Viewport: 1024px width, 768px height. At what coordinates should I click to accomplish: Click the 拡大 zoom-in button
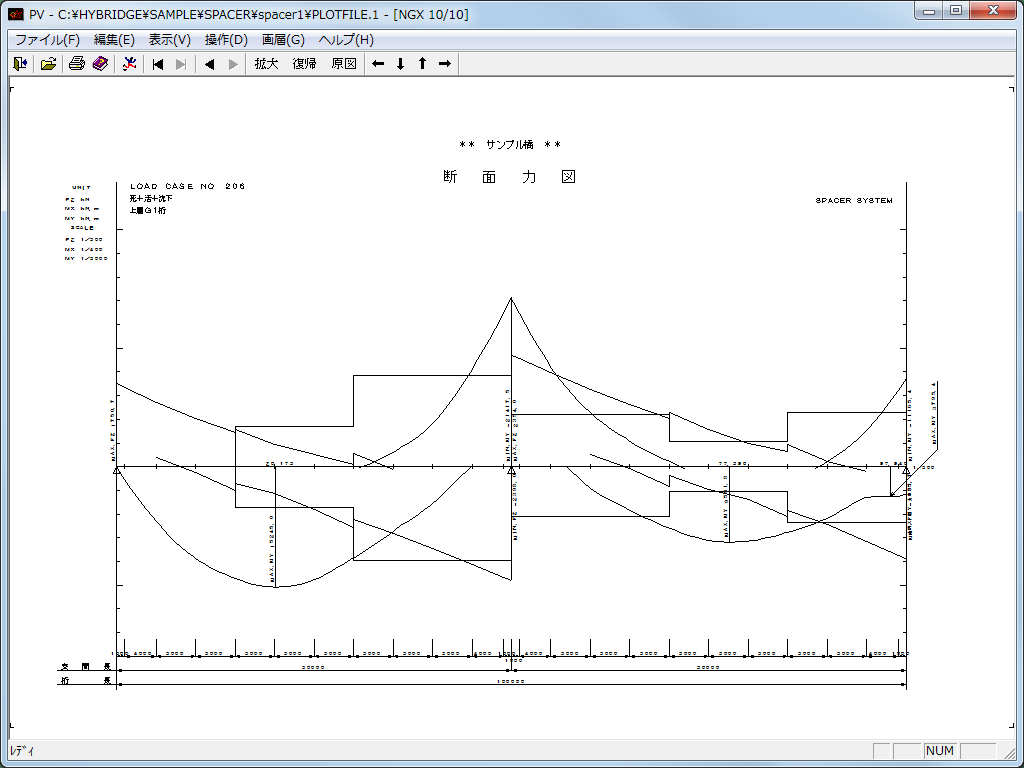[266, 64]
